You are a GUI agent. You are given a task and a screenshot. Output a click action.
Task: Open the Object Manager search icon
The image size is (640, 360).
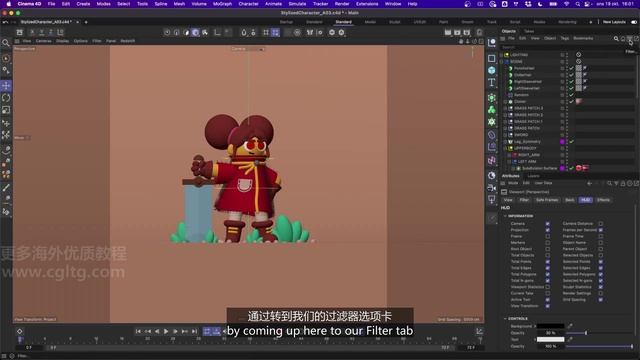click(616, 38)
